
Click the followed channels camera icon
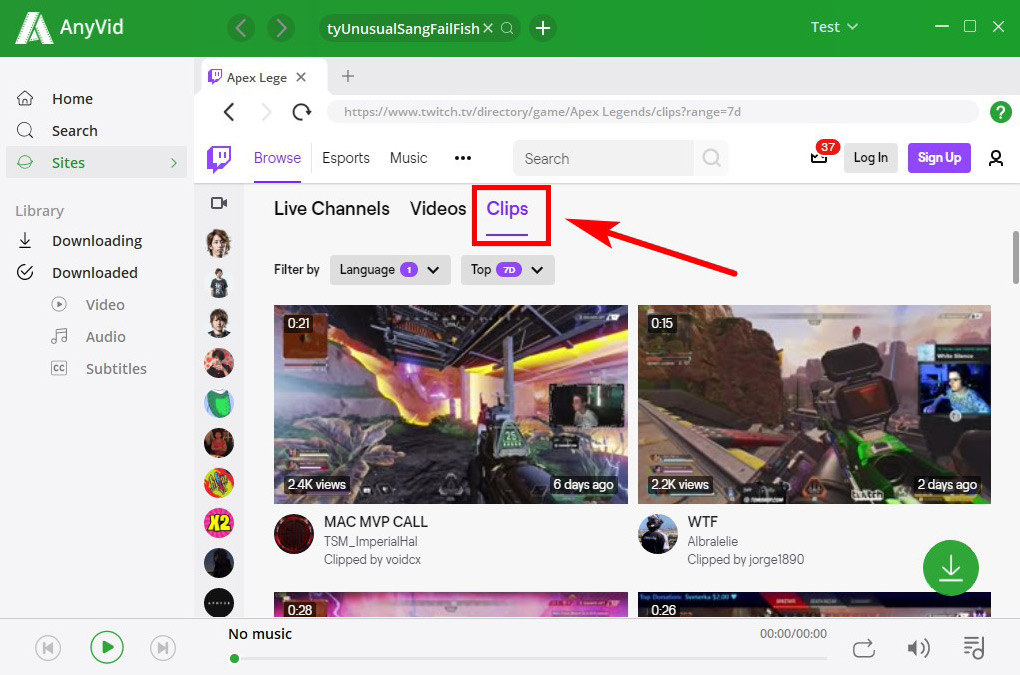[219, 204]
